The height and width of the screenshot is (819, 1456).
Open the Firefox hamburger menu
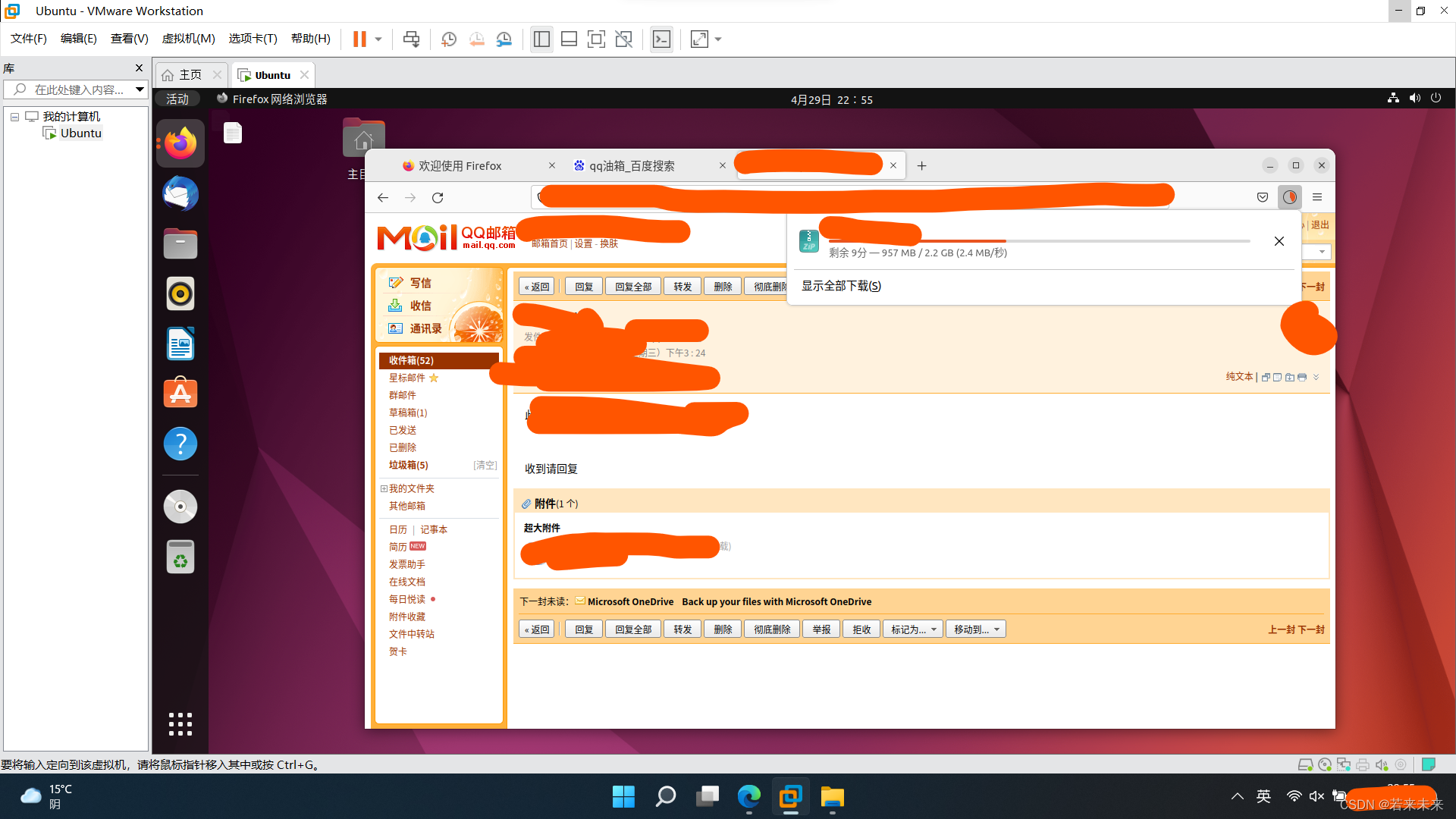pos(1317,197)
